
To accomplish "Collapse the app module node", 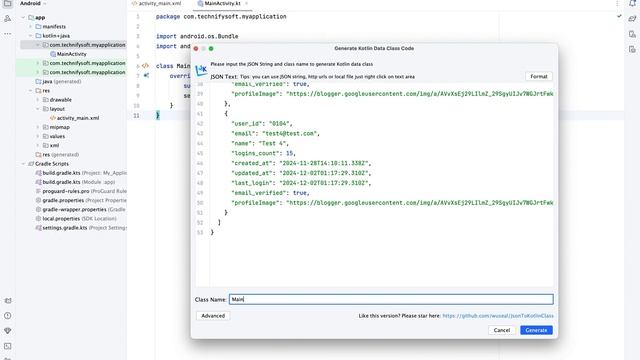I will [x=23, y=18].
